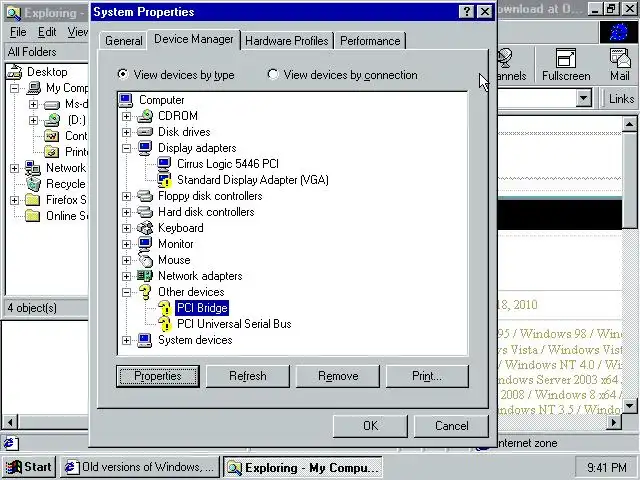Click the Mouse device icon

point(145,260)
